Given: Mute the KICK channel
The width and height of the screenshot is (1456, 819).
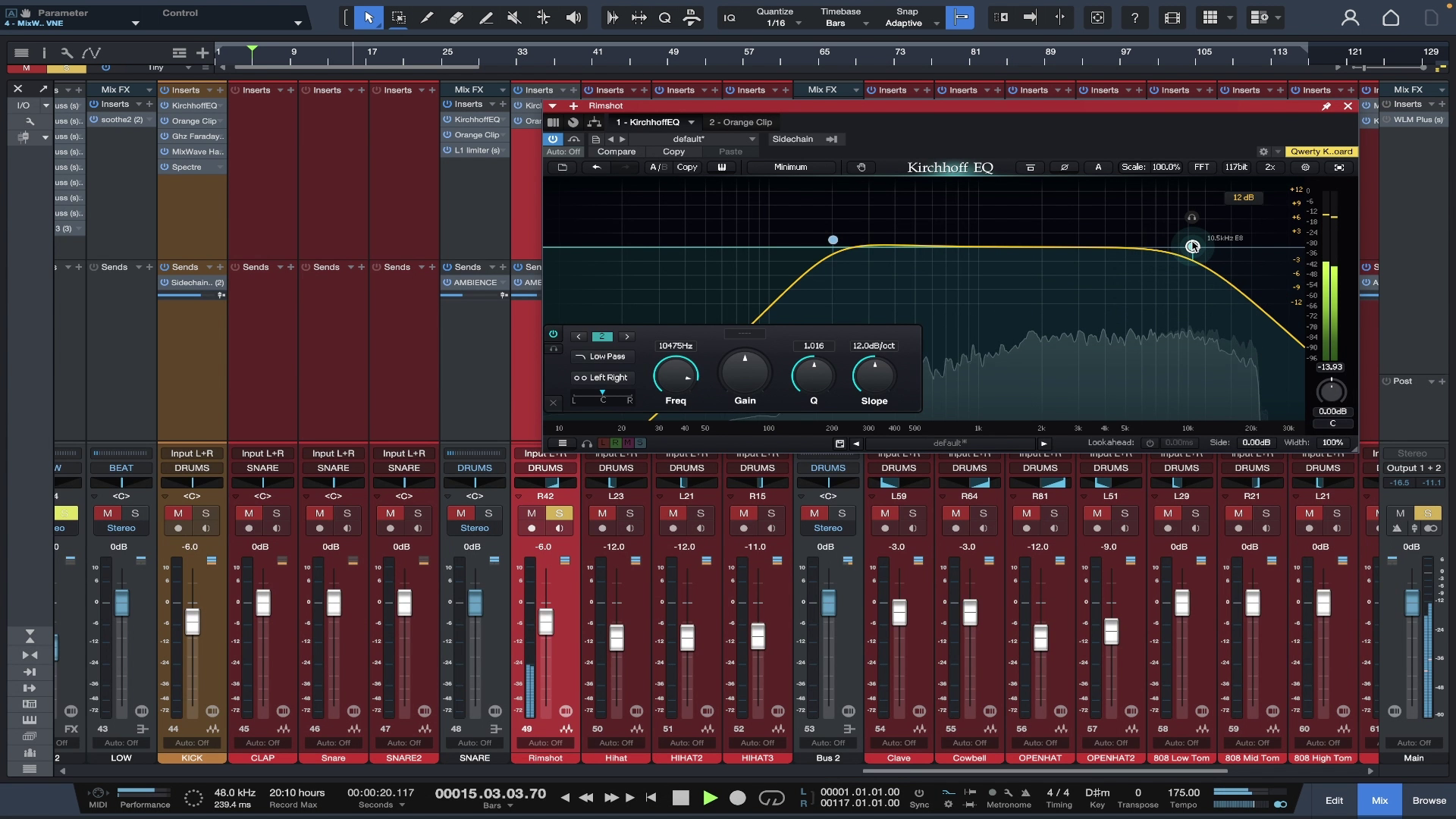Looking at the screenshot, I should click(178, 513).
